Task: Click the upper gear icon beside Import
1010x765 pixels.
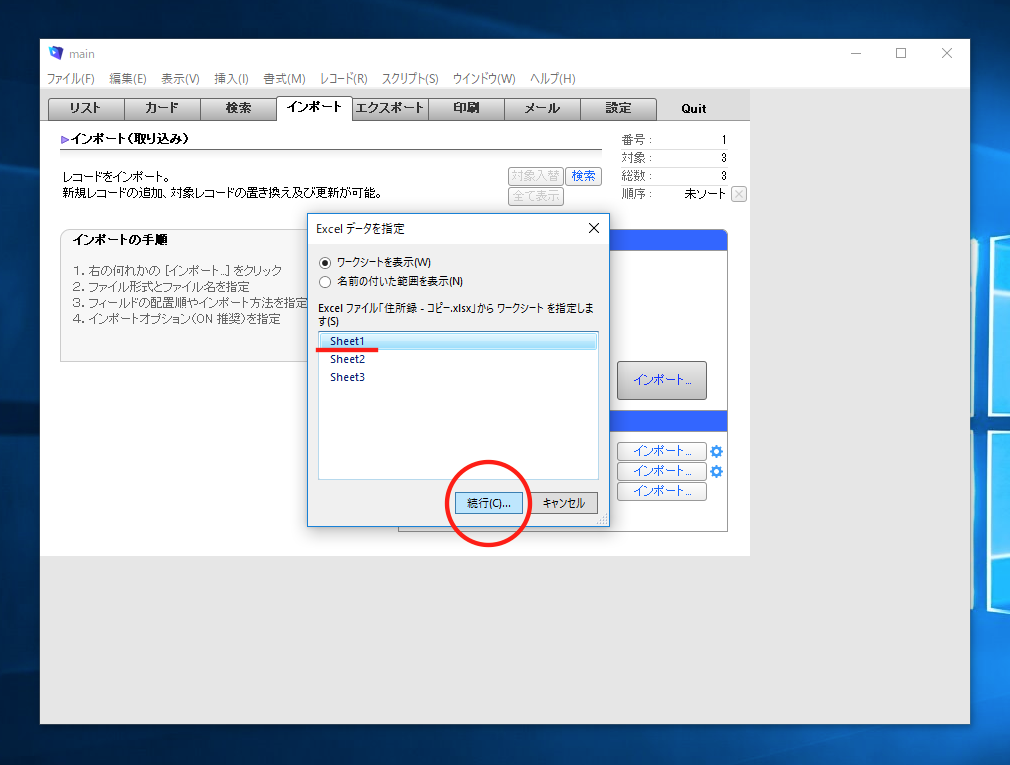Action: pyautogui.click(x=716, y=451)
